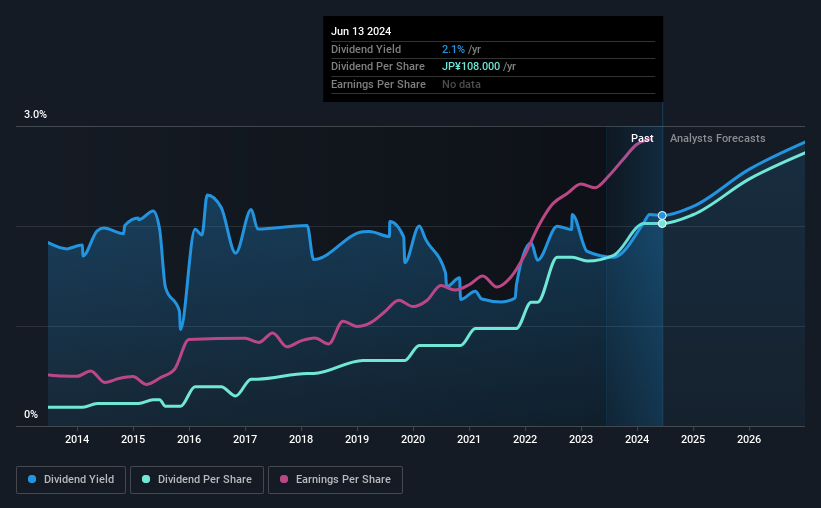Toggle the Dividend Per Share legend button
The image size is (821, 508).
point(197,480)
